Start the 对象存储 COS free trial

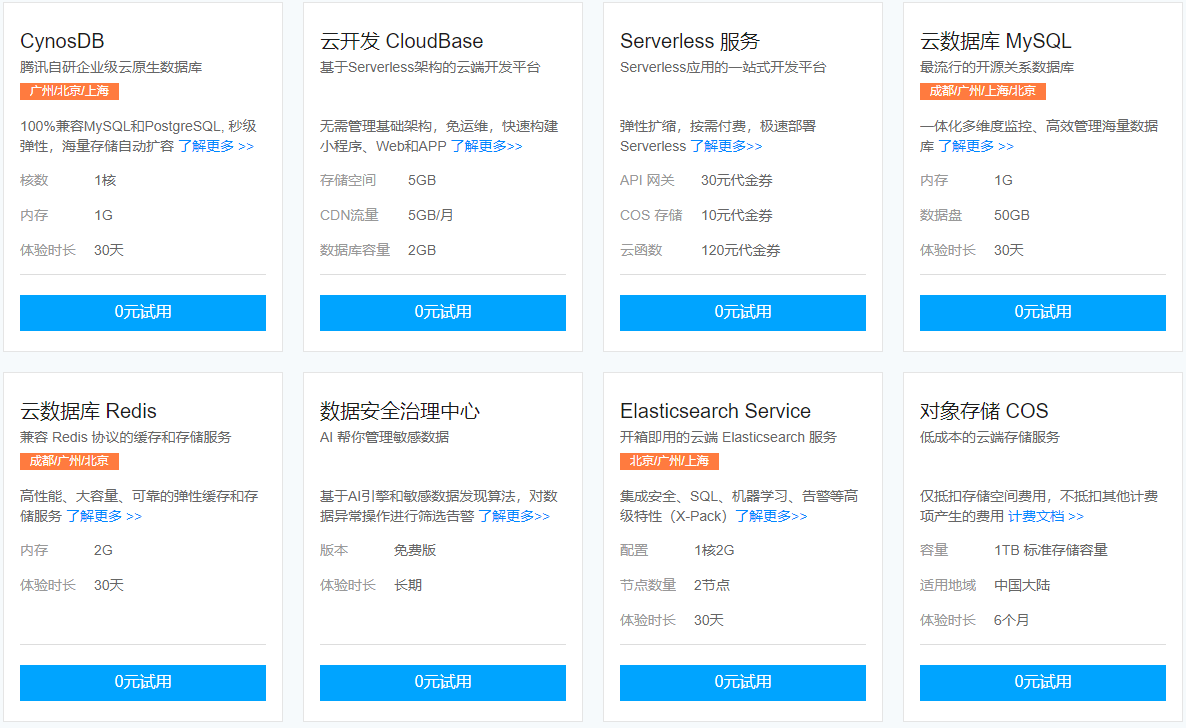[x=1042, y=683]
